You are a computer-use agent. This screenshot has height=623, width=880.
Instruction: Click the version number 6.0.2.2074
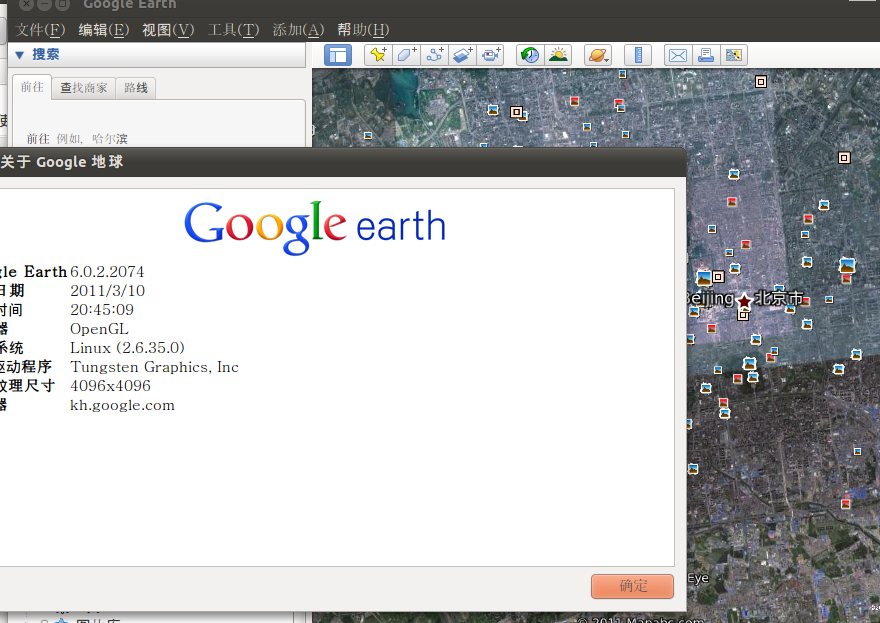click(x=107, y=272)
